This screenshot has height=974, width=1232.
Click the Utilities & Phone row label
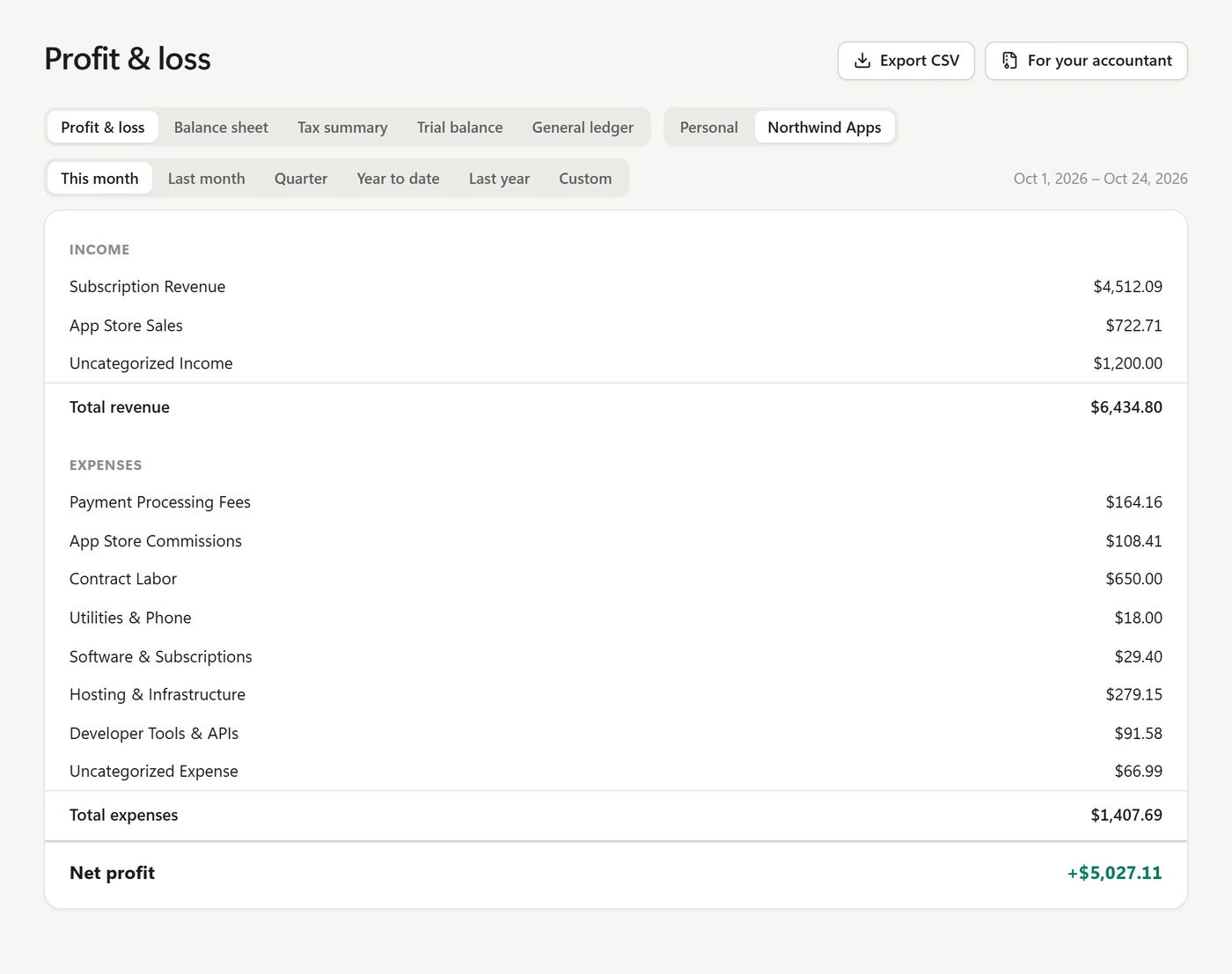coord(130,618)
